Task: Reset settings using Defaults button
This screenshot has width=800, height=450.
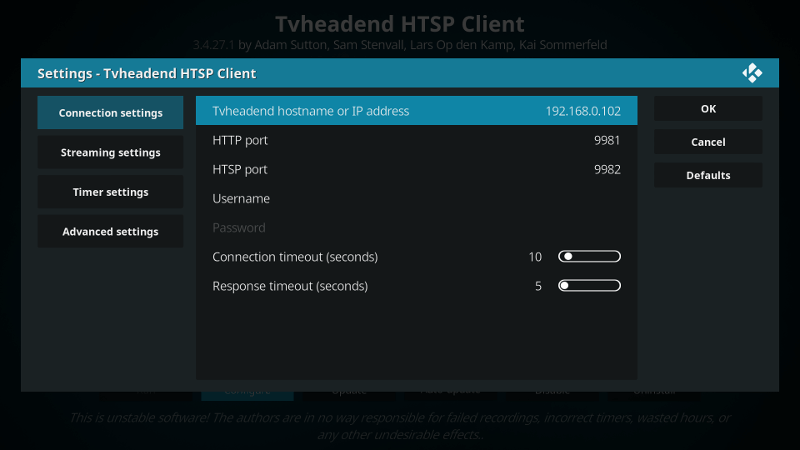Action: pos(708,175)
